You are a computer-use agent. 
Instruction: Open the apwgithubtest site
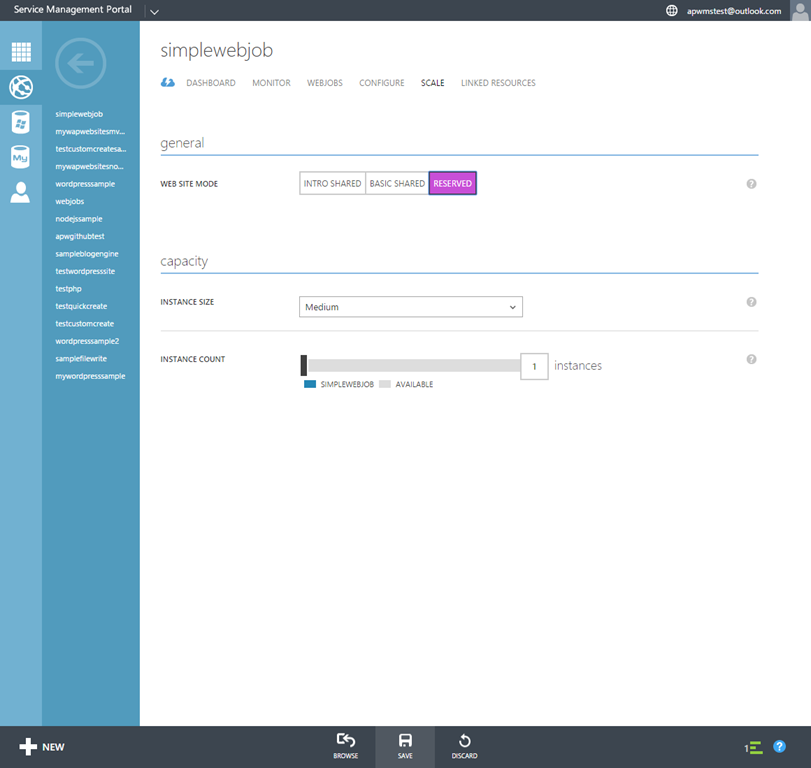pos(80,236)
